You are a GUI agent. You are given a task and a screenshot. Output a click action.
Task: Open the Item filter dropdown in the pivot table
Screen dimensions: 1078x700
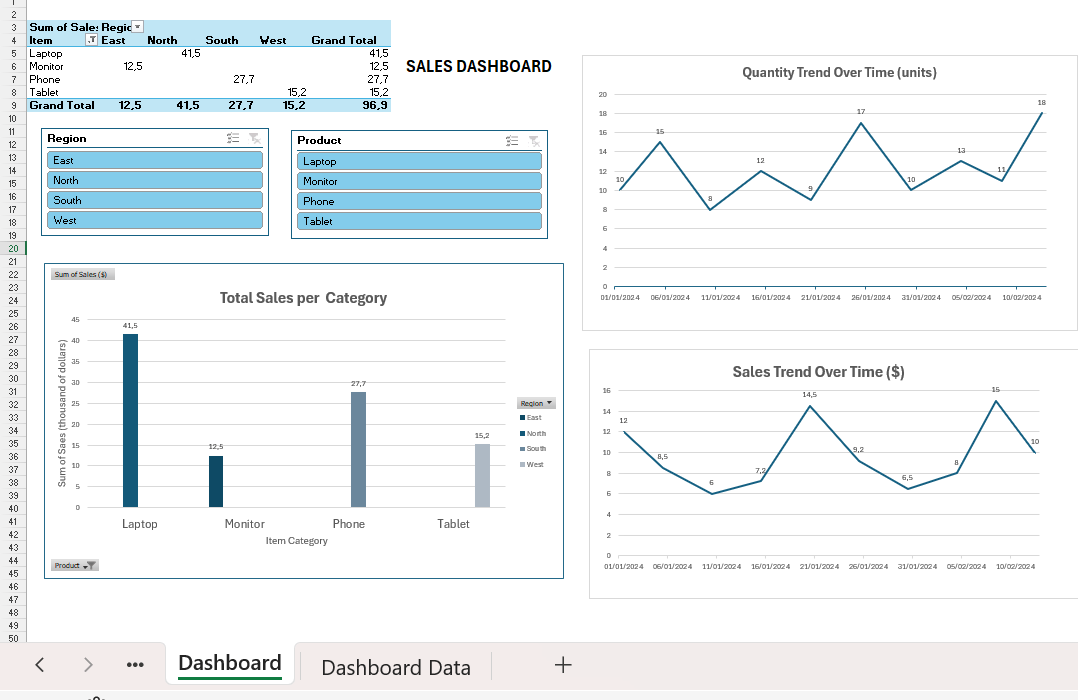tap(92, 40)
